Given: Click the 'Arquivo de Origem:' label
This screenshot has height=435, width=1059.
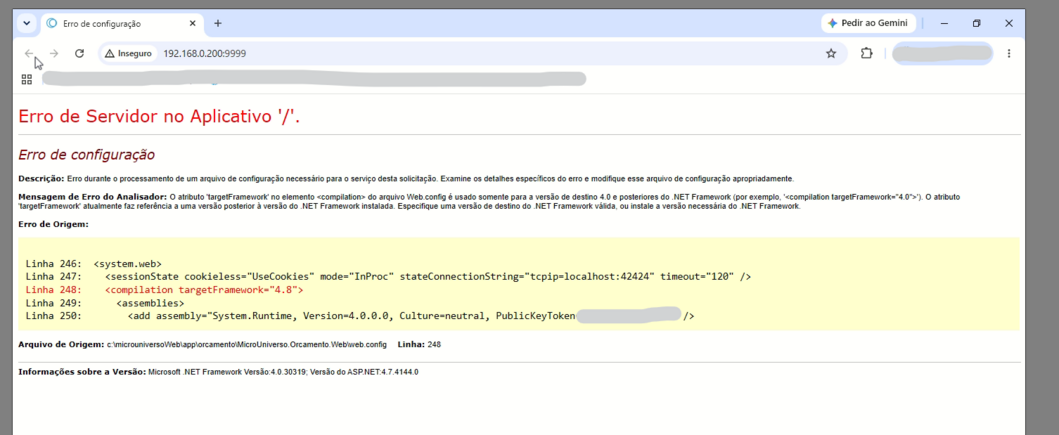Looking at the screenshot, I should tap(61, 344).
